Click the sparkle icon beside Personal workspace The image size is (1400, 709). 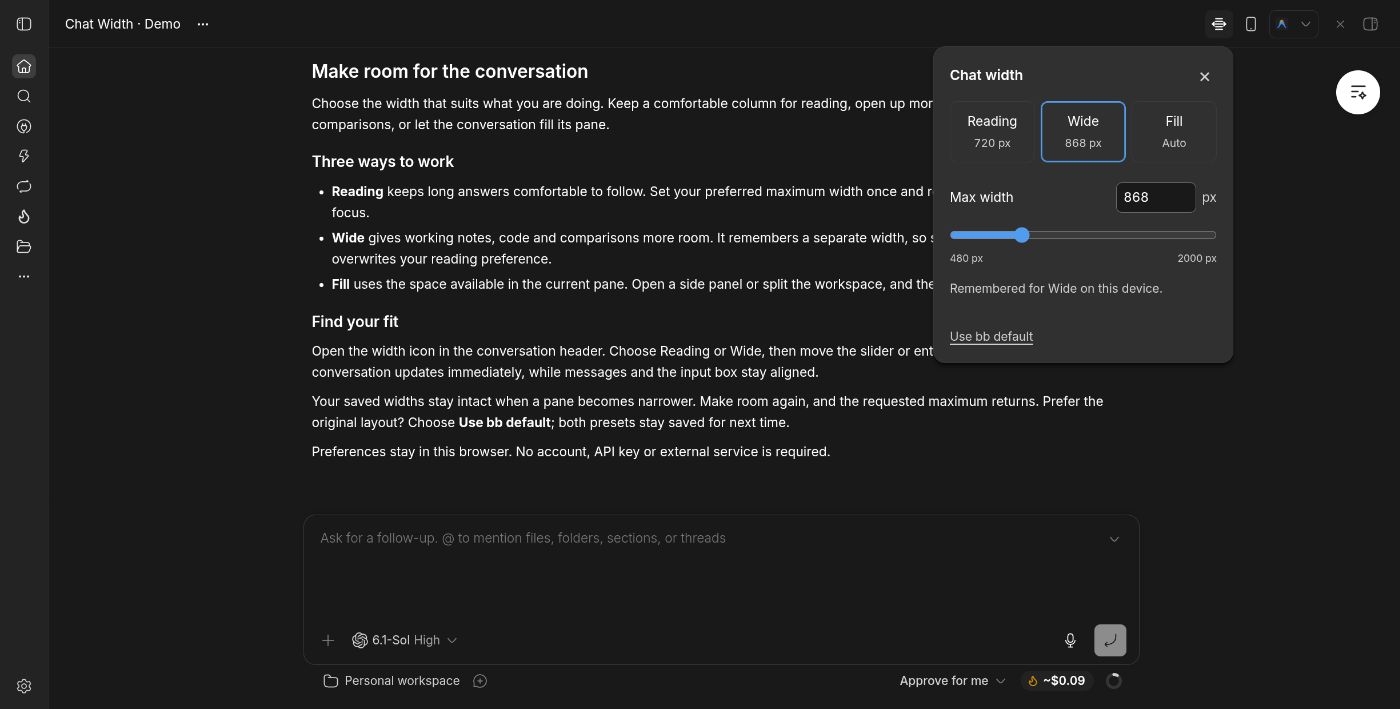coord(480,681)
